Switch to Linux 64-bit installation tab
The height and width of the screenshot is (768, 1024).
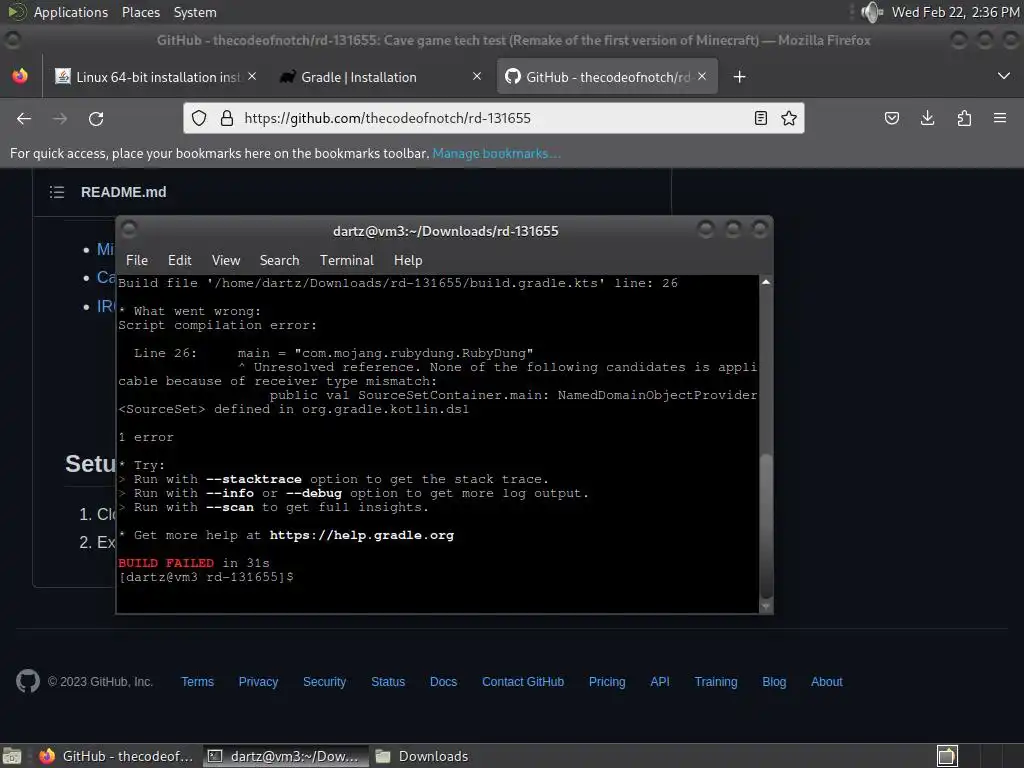tap(157, 77)
